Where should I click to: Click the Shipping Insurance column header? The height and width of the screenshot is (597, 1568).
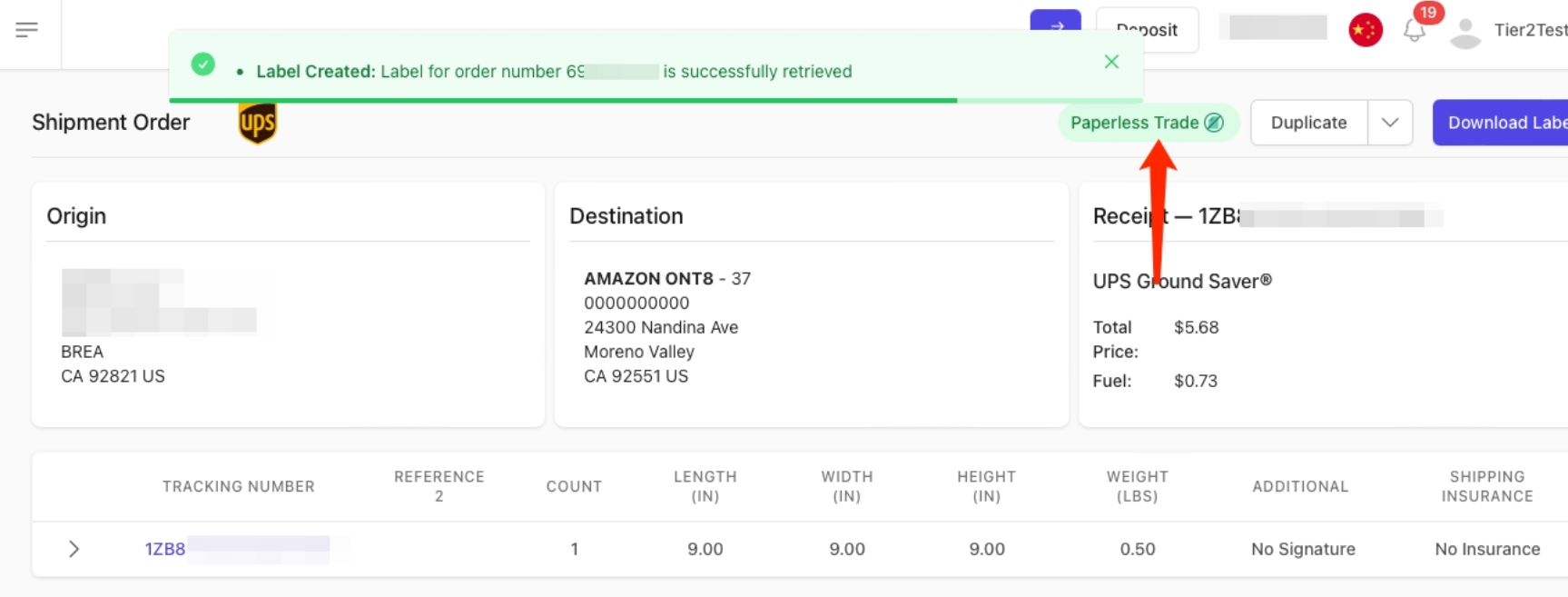(x=1486, y=487)
